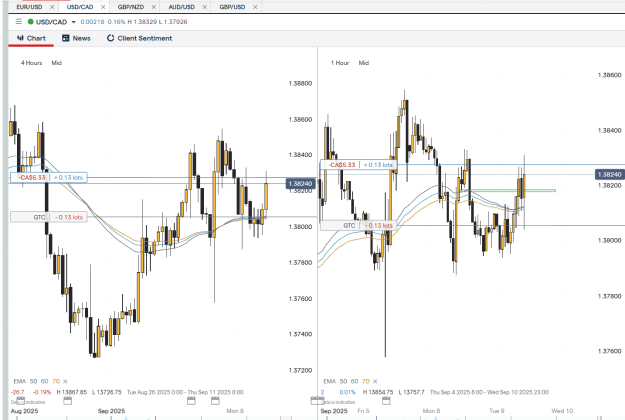Change the Mid price type on the 1-hour chart

tap(364, 63)
